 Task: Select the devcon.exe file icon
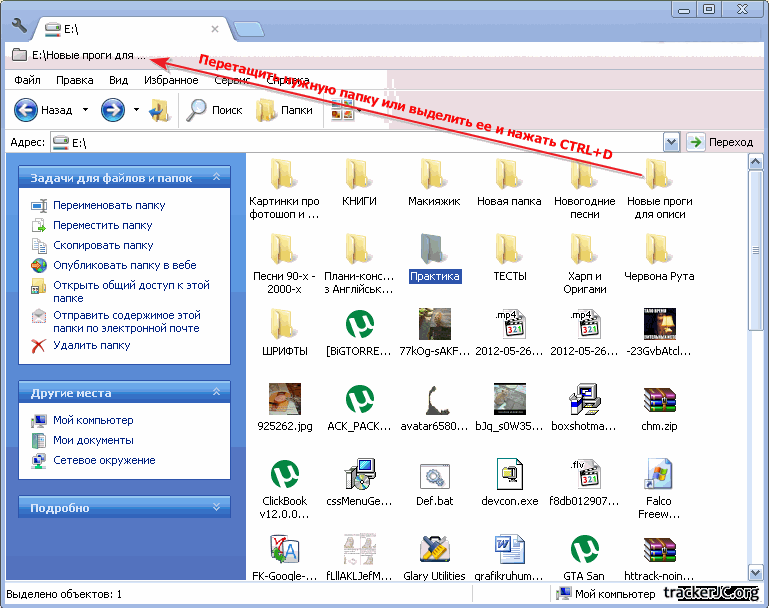click(509, 477)
